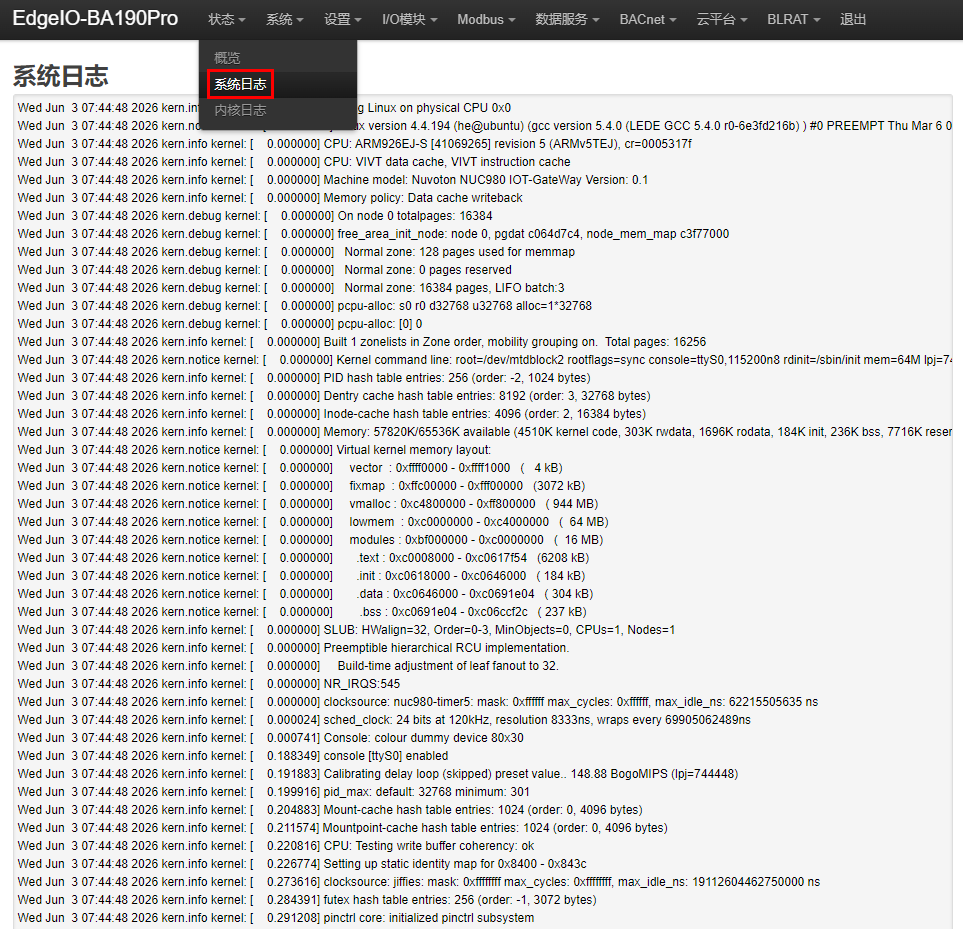Select 概览 from the status menu
This screenshot has width=963, height=929.
click(x=278, y=58)
